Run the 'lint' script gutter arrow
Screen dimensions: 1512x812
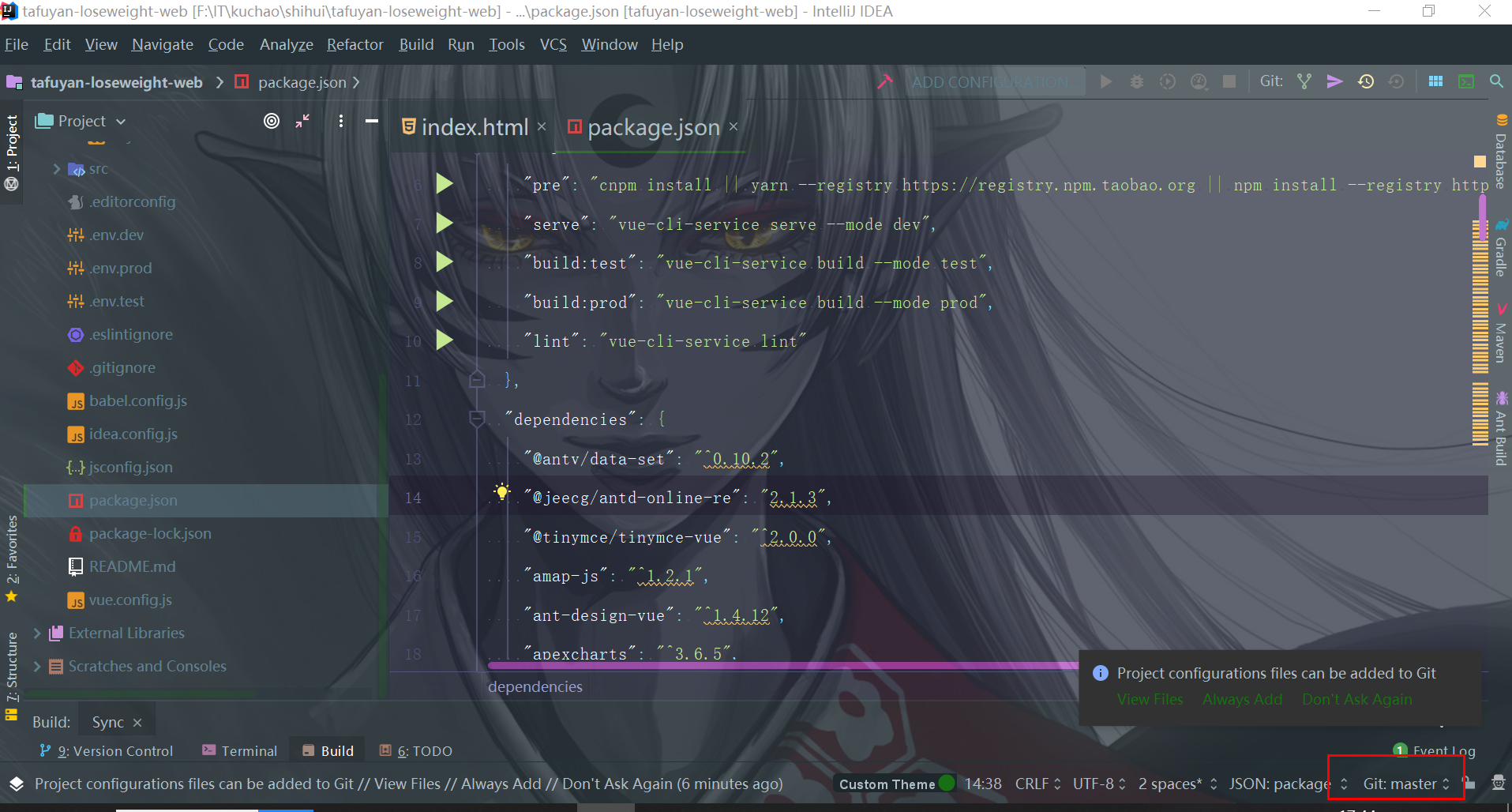(445, 340)
